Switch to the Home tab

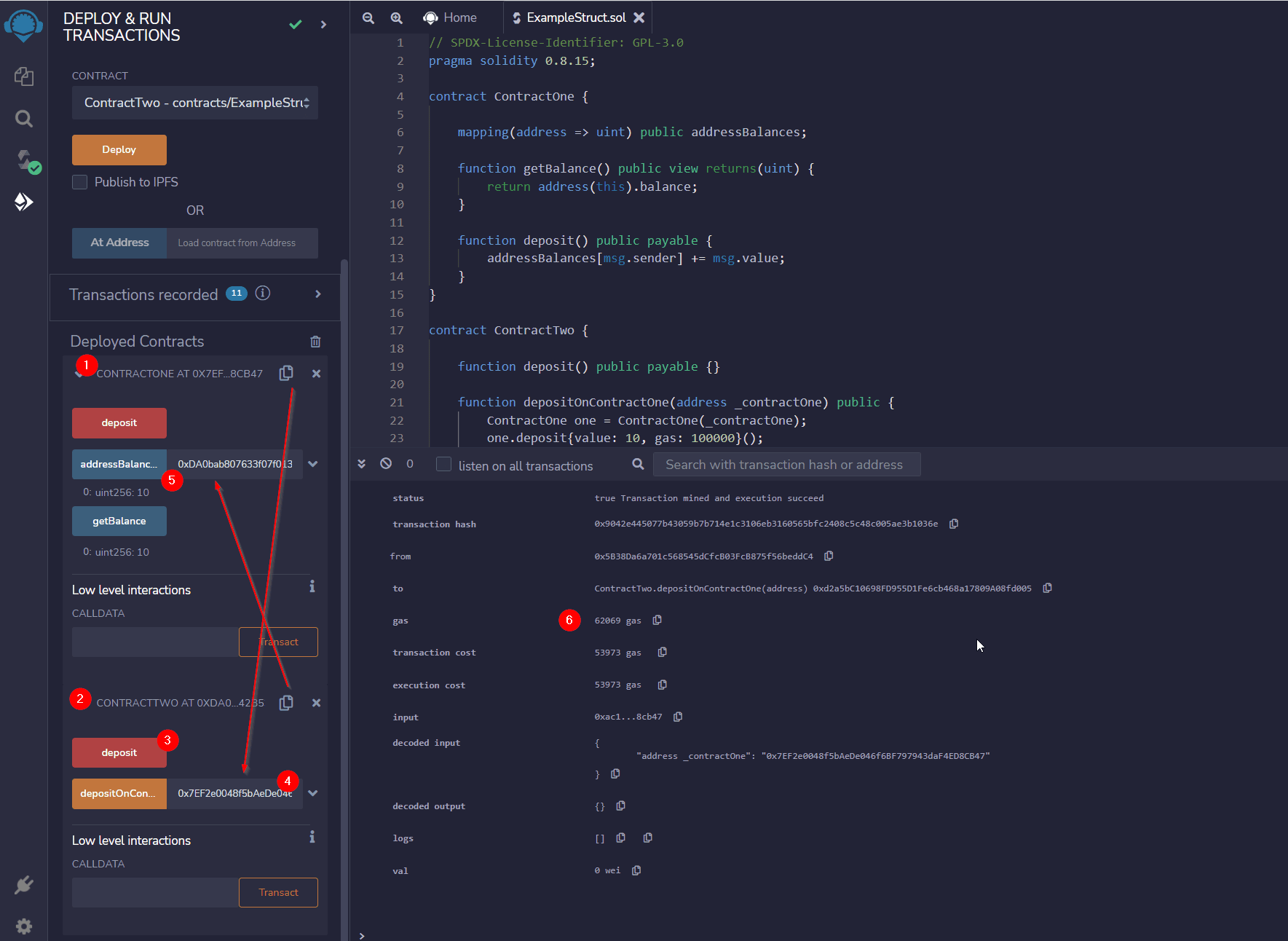pos(451,17)
